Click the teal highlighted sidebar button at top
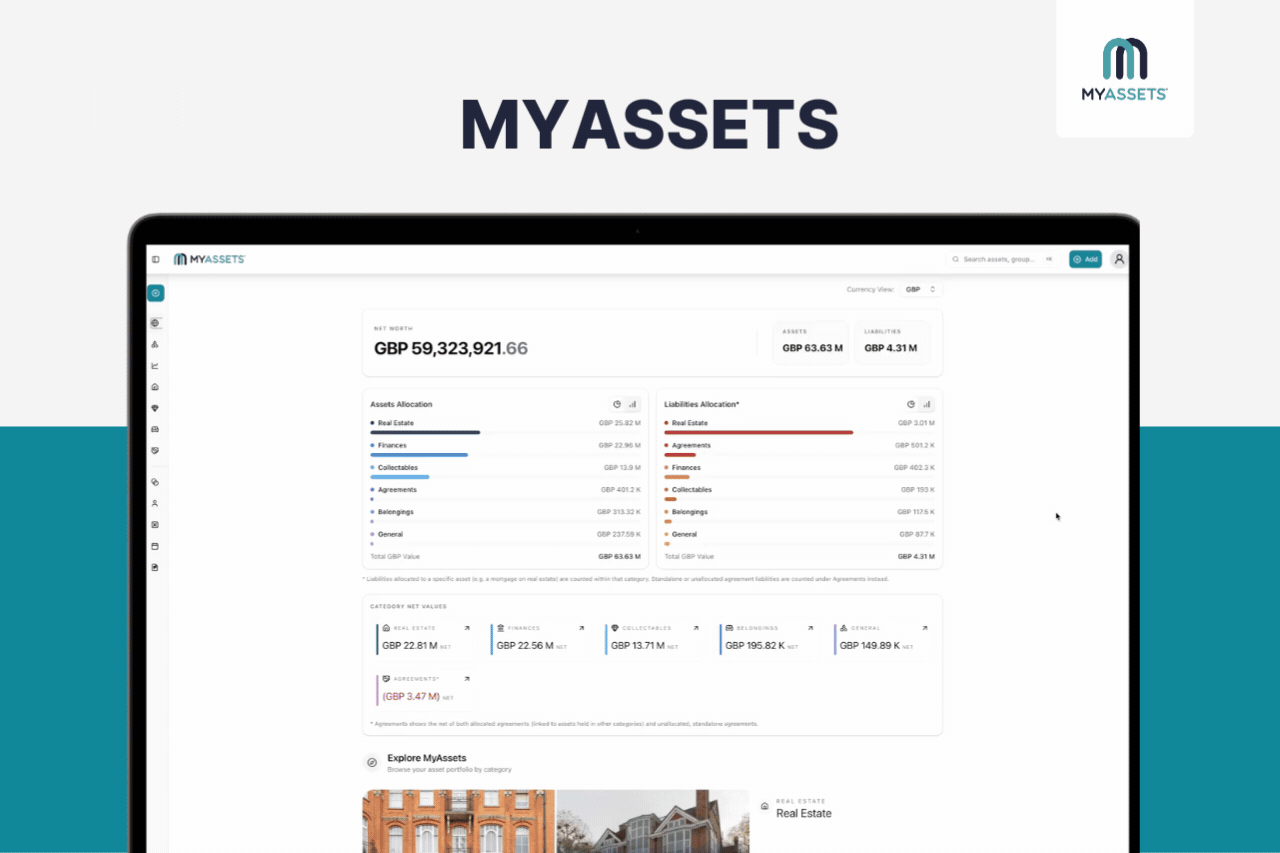The image size is (1280, 853). pos(155,293)
